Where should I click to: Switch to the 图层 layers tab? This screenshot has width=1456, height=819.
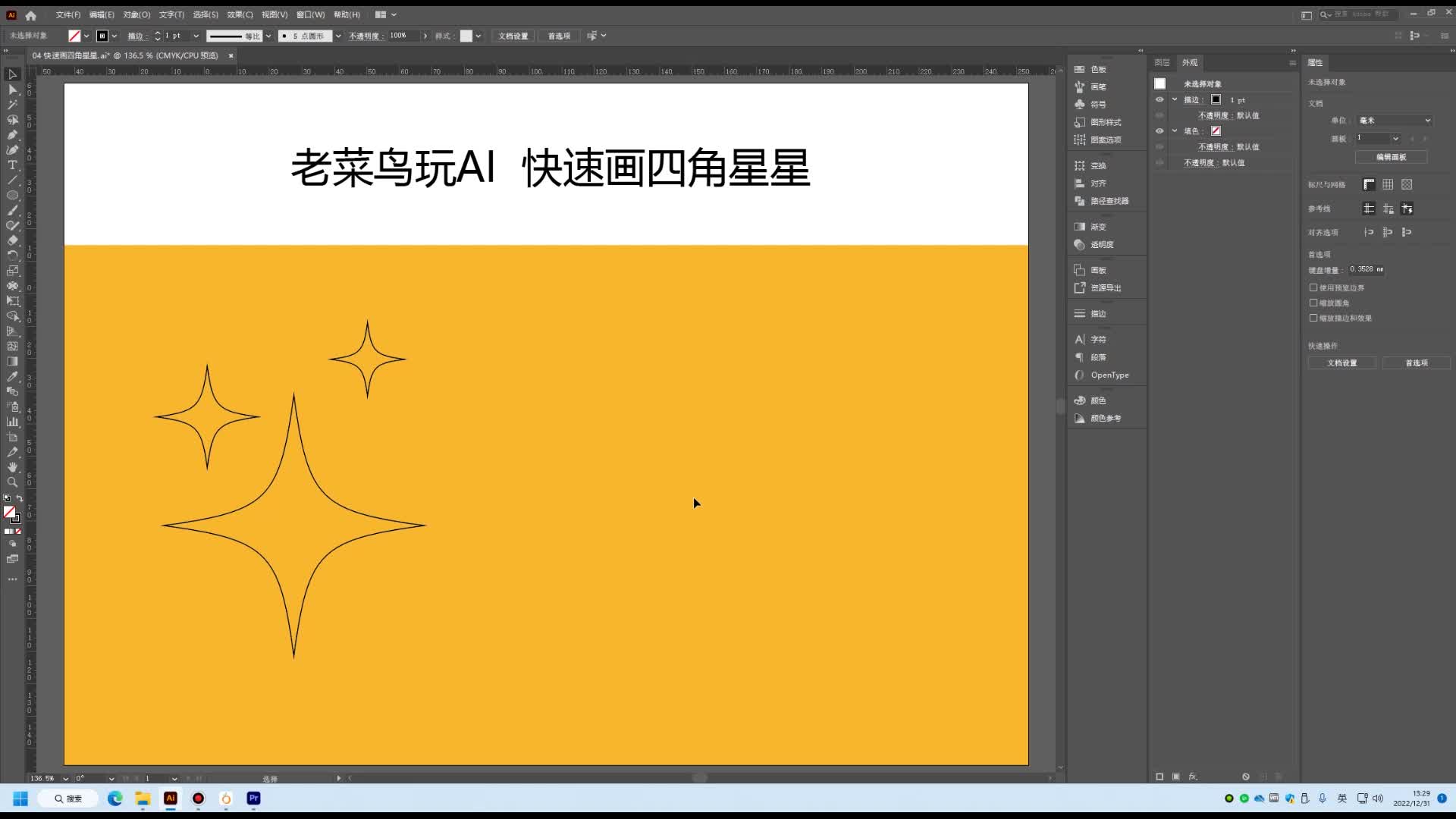[x=1162, y=62]
